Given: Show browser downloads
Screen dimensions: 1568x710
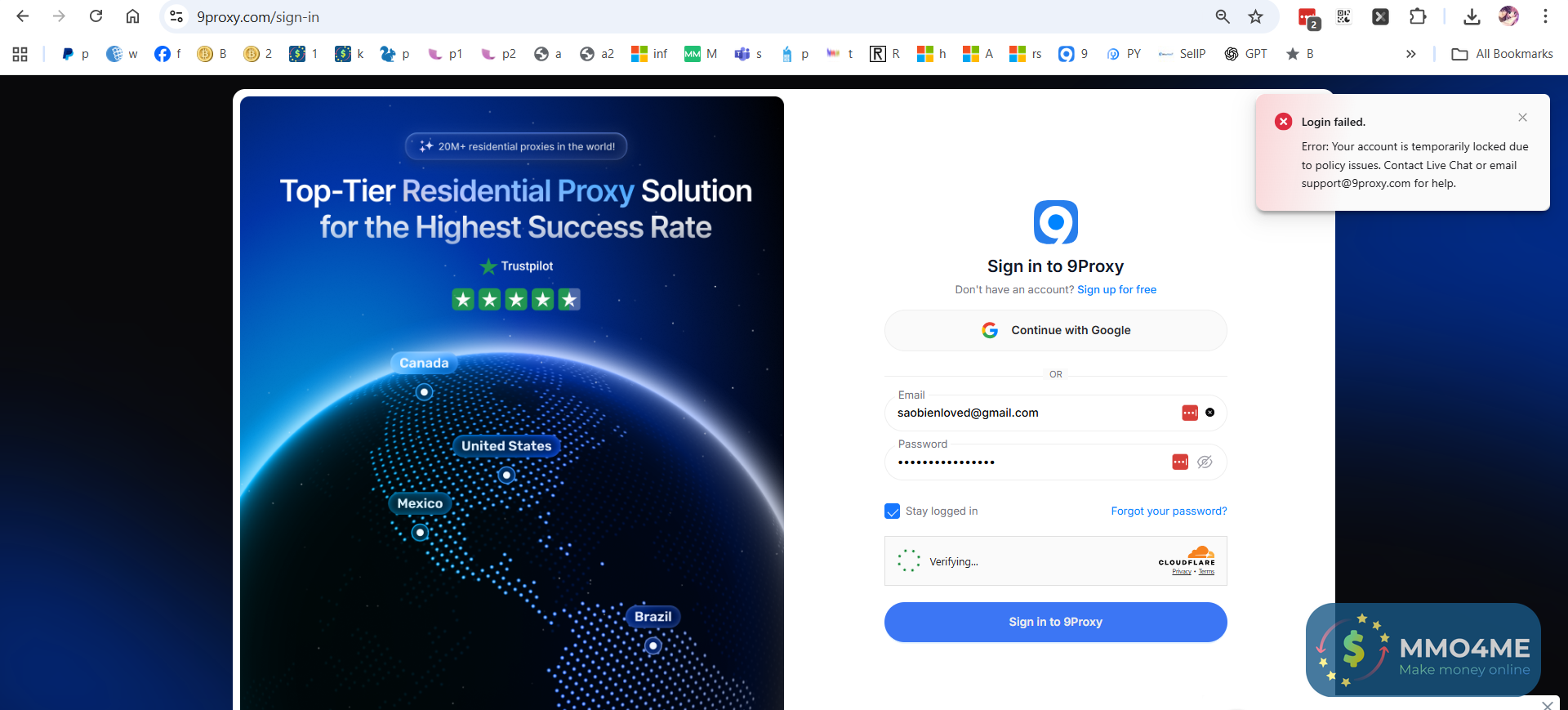Looking at the screenshot, I should tap(1472, 16).
